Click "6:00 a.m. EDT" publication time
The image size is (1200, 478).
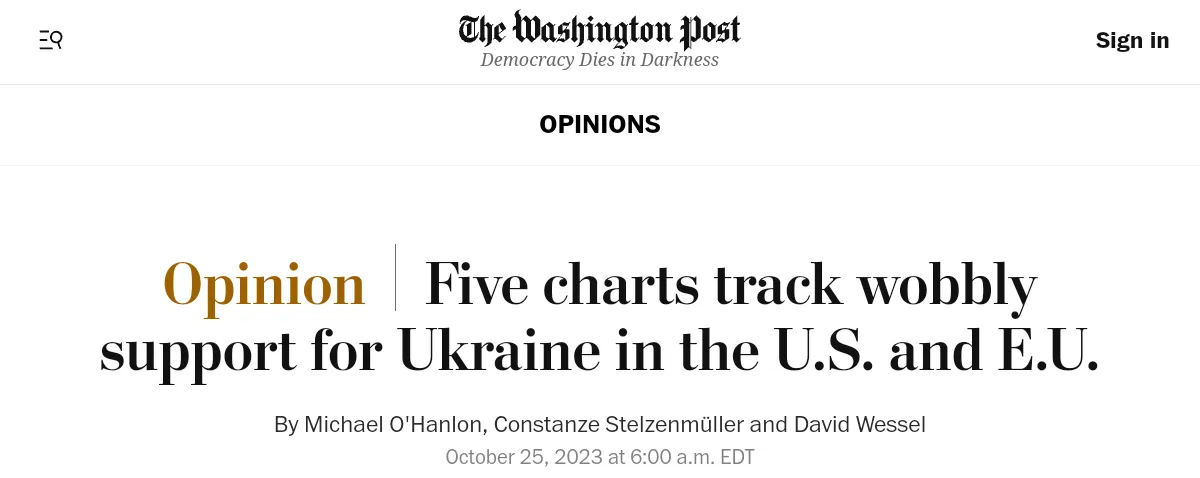(x=692, y=457)
